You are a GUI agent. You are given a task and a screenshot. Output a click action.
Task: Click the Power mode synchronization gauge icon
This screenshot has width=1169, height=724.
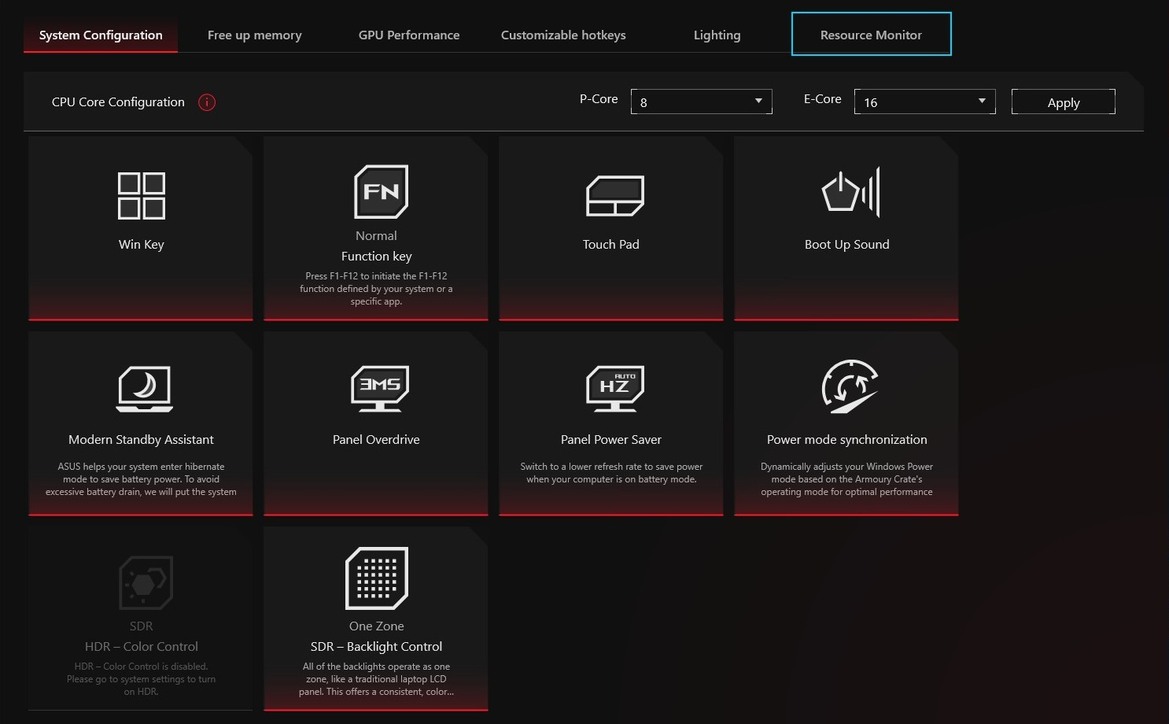pyautogui.click(x=850, y=386)
